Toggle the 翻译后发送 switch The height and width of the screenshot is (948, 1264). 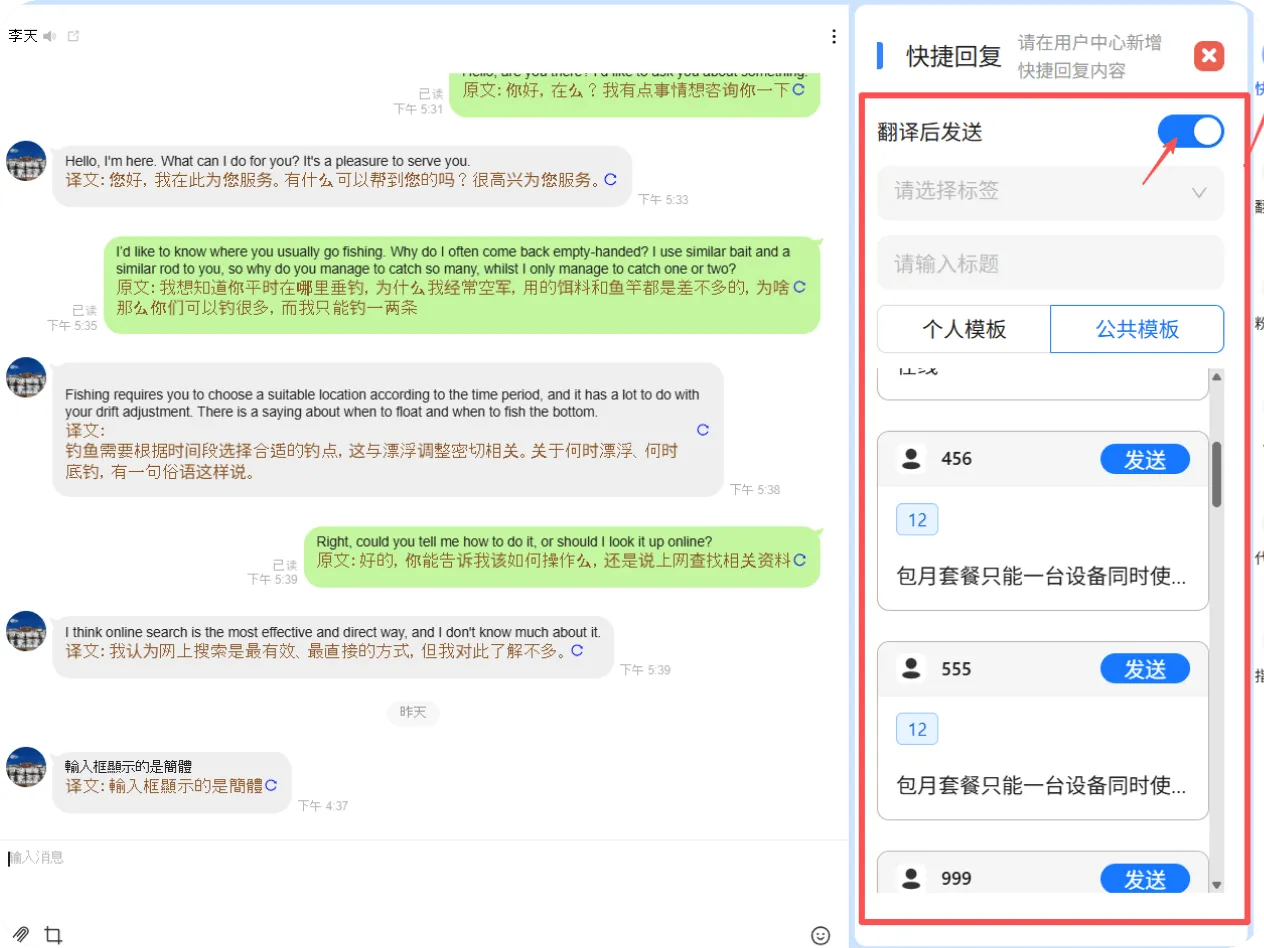(x=1190, y=132)
